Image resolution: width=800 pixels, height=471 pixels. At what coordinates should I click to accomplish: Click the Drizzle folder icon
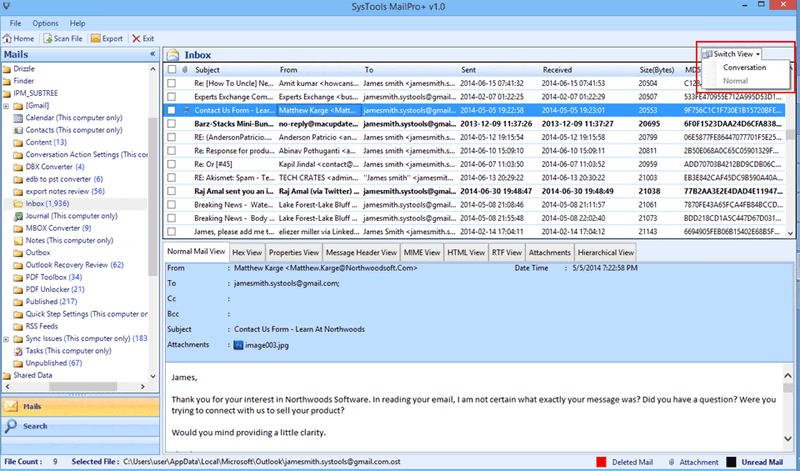pos(7,69)
